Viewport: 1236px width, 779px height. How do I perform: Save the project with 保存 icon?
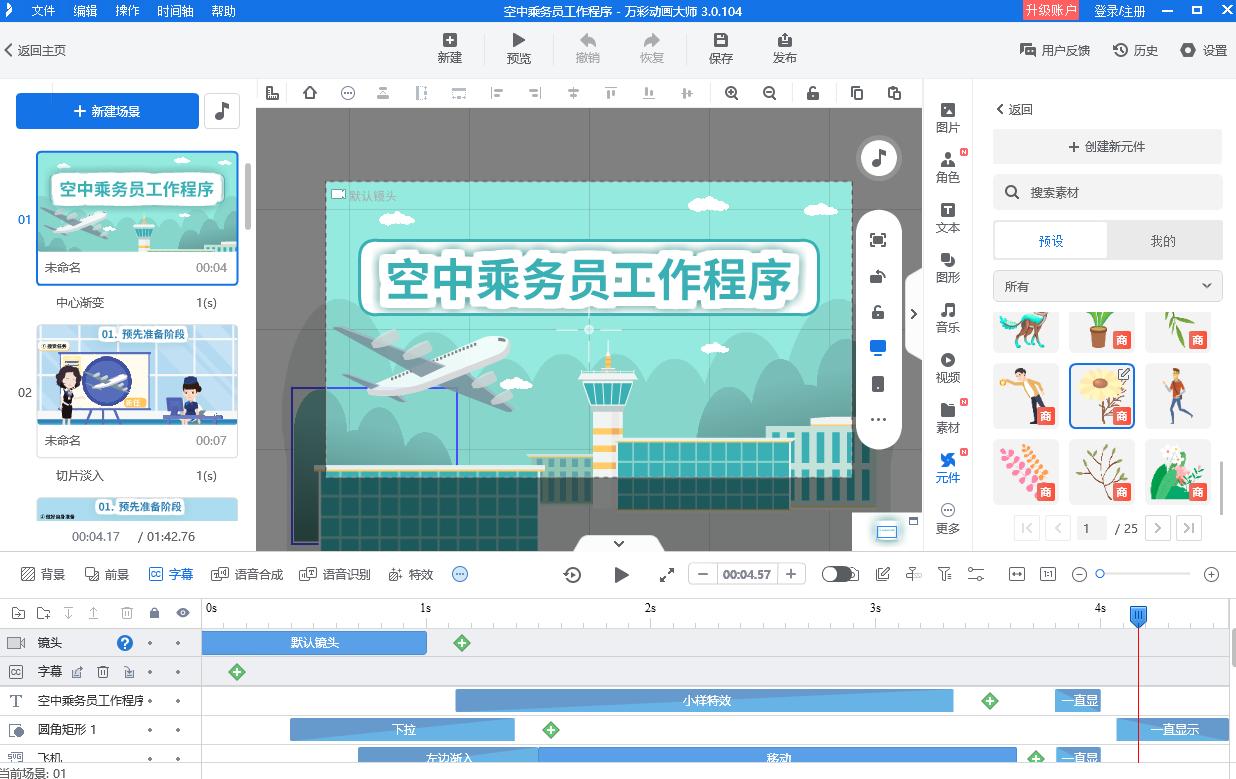[720, 48]
